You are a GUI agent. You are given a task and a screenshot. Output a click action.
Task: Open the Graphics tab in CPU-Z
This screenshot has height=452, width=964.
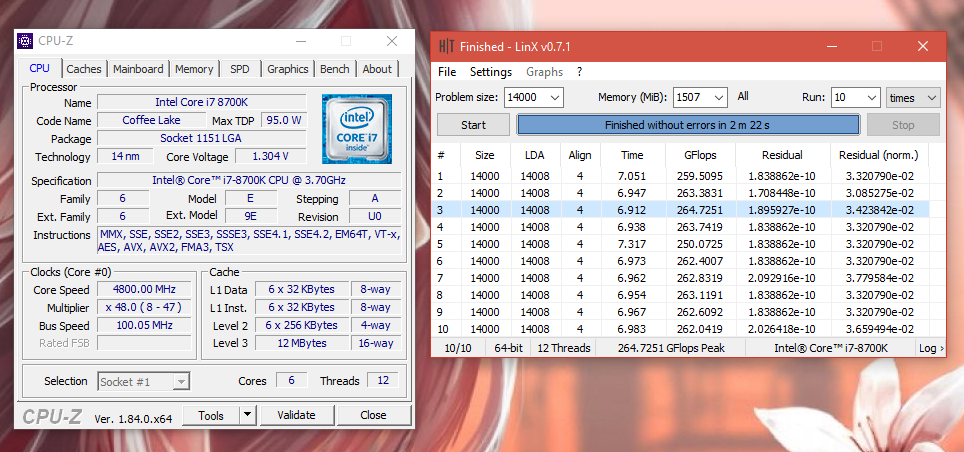point(288,69)
